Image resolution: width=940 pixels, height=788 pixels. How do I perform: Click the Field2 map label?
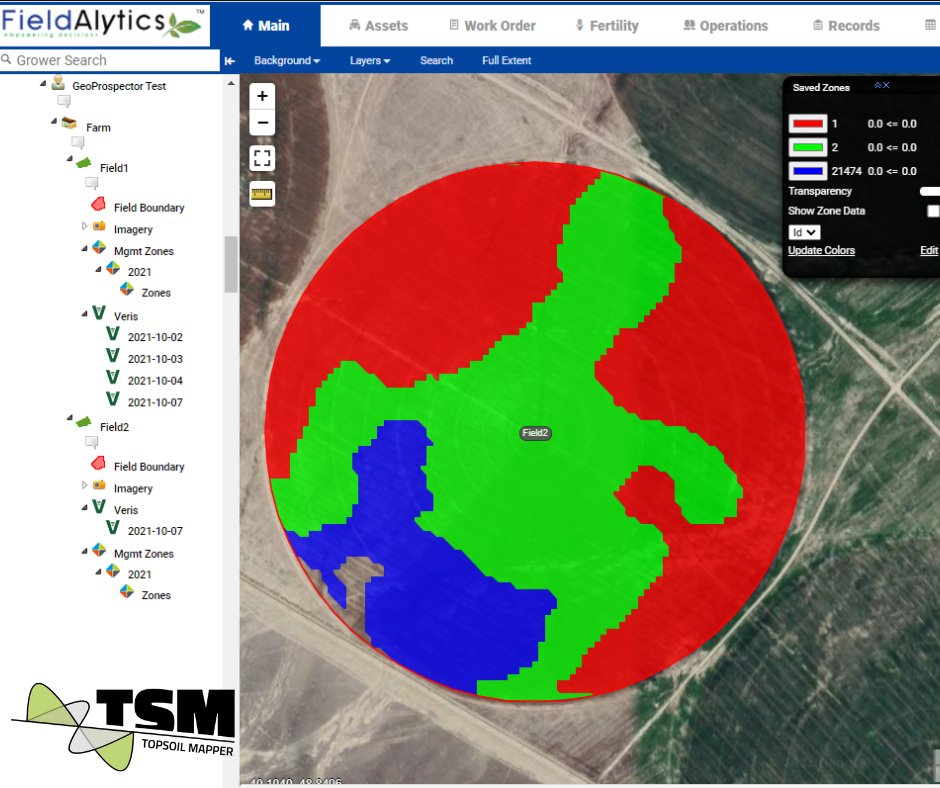[x=535, y=433]
